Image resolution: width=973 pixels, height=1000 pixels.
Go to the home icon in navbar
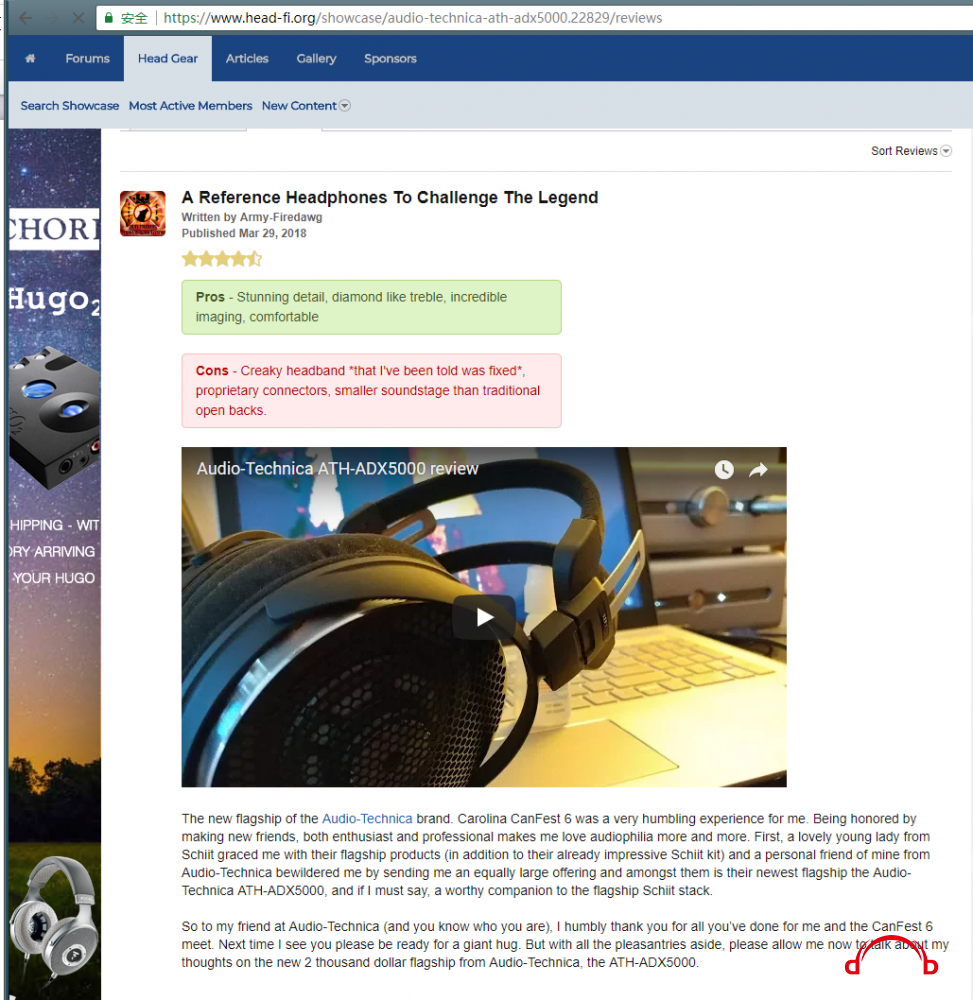[x=30, y=59]
